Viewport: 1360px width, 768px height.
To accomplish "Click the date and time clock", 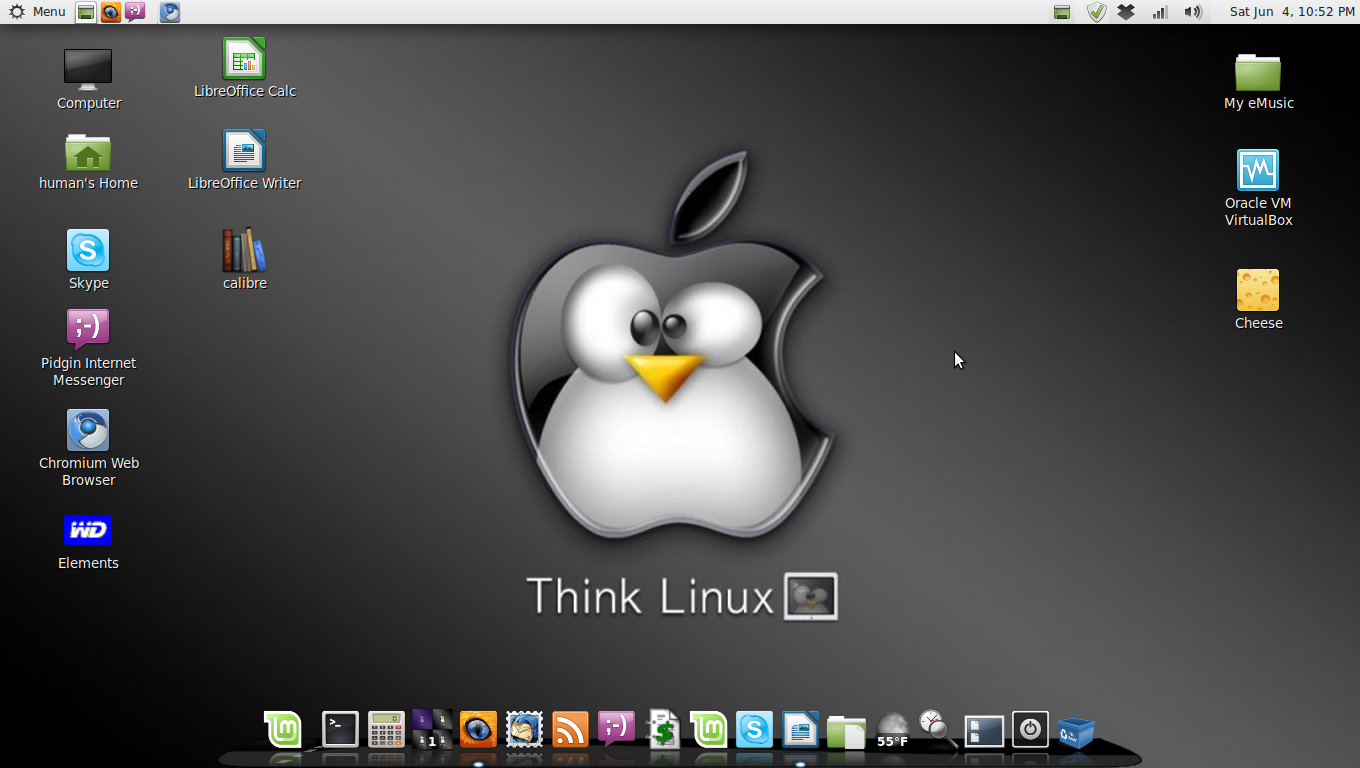I will point(1291,12).
